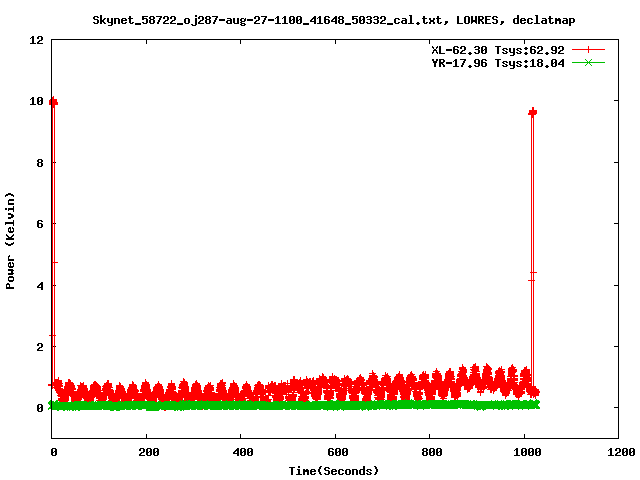Click the x-axis tick label 800
Viewport: 640px width, 480px height.
click(432, 452)
